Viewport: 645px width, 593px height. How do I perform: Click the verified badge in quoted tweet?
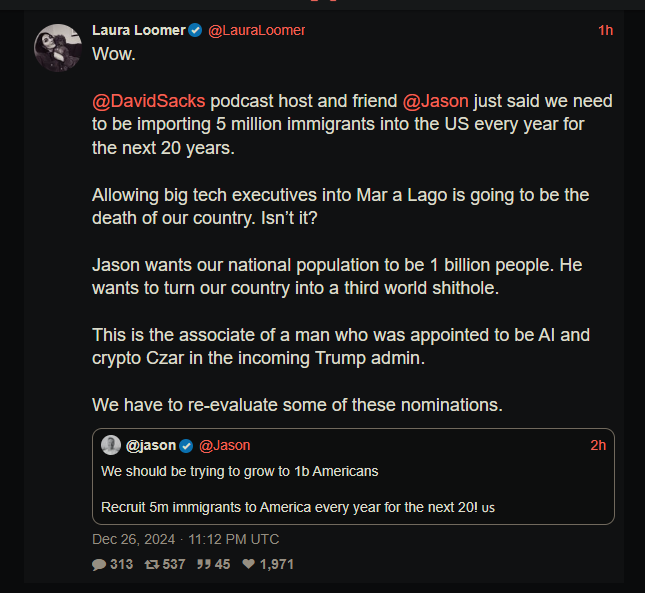tap(187, 445)
